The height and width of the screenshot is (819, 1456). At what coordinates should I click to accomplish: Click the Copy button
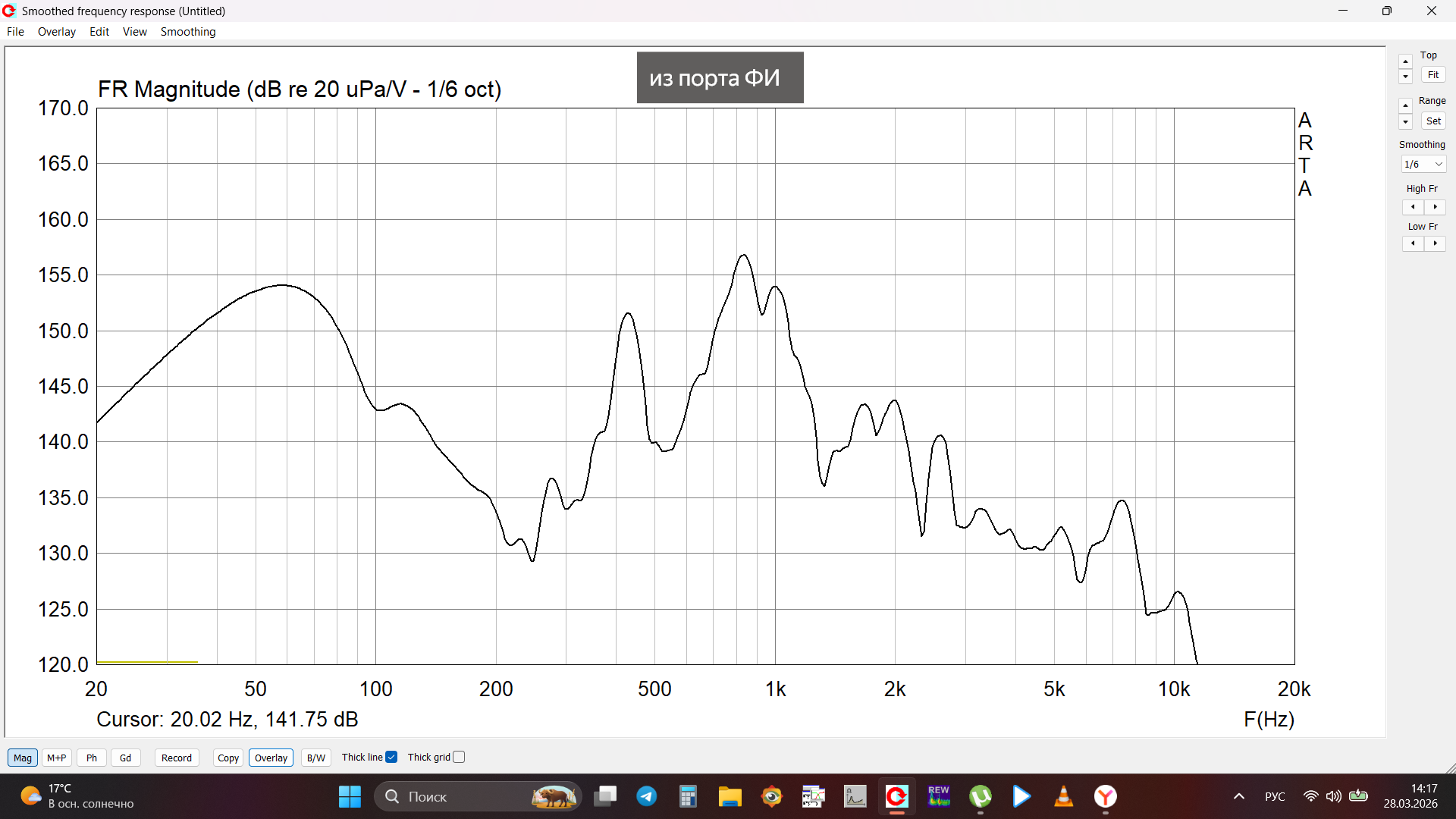[227, 758]
